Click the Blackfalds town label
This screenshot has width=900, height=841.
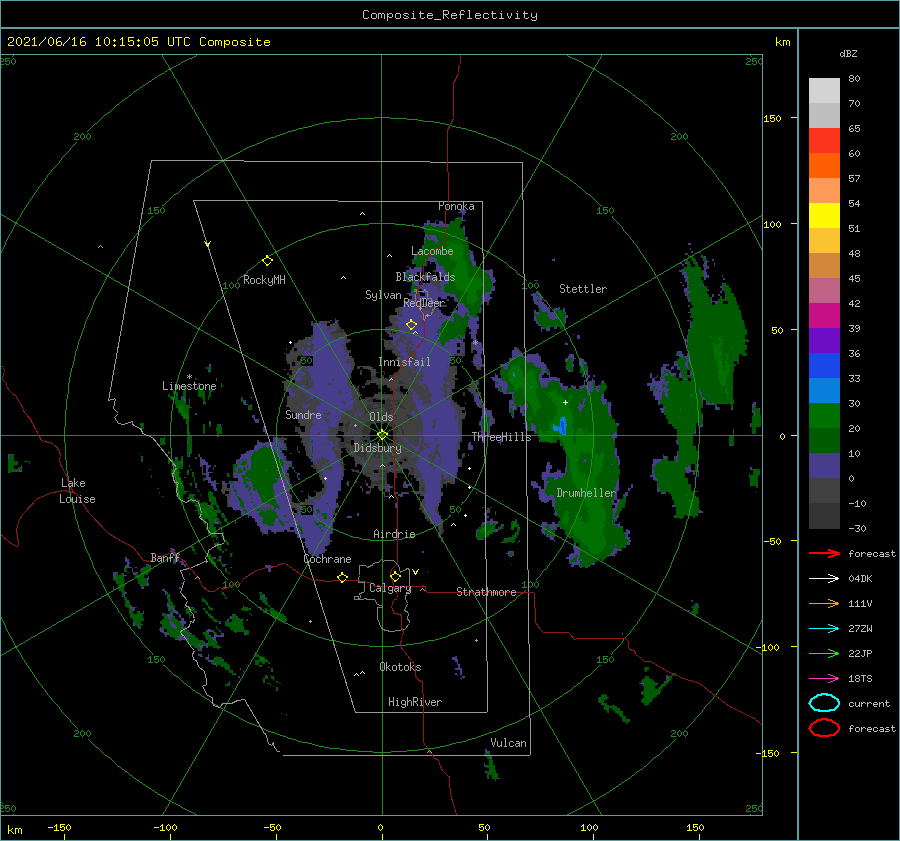pos(425,277)
